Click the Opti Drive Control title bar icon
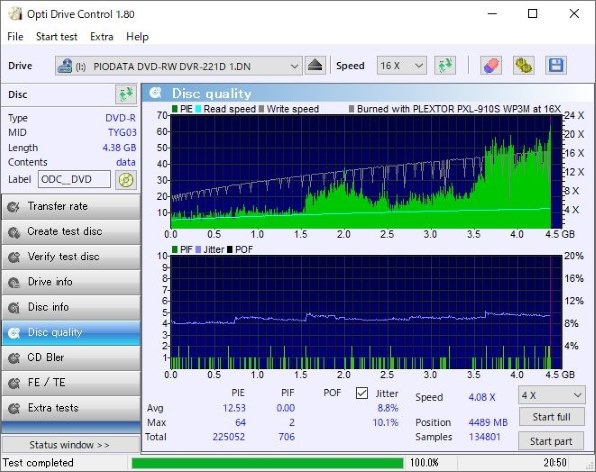Viewport: 596px width, 472px height. (15, 14)
